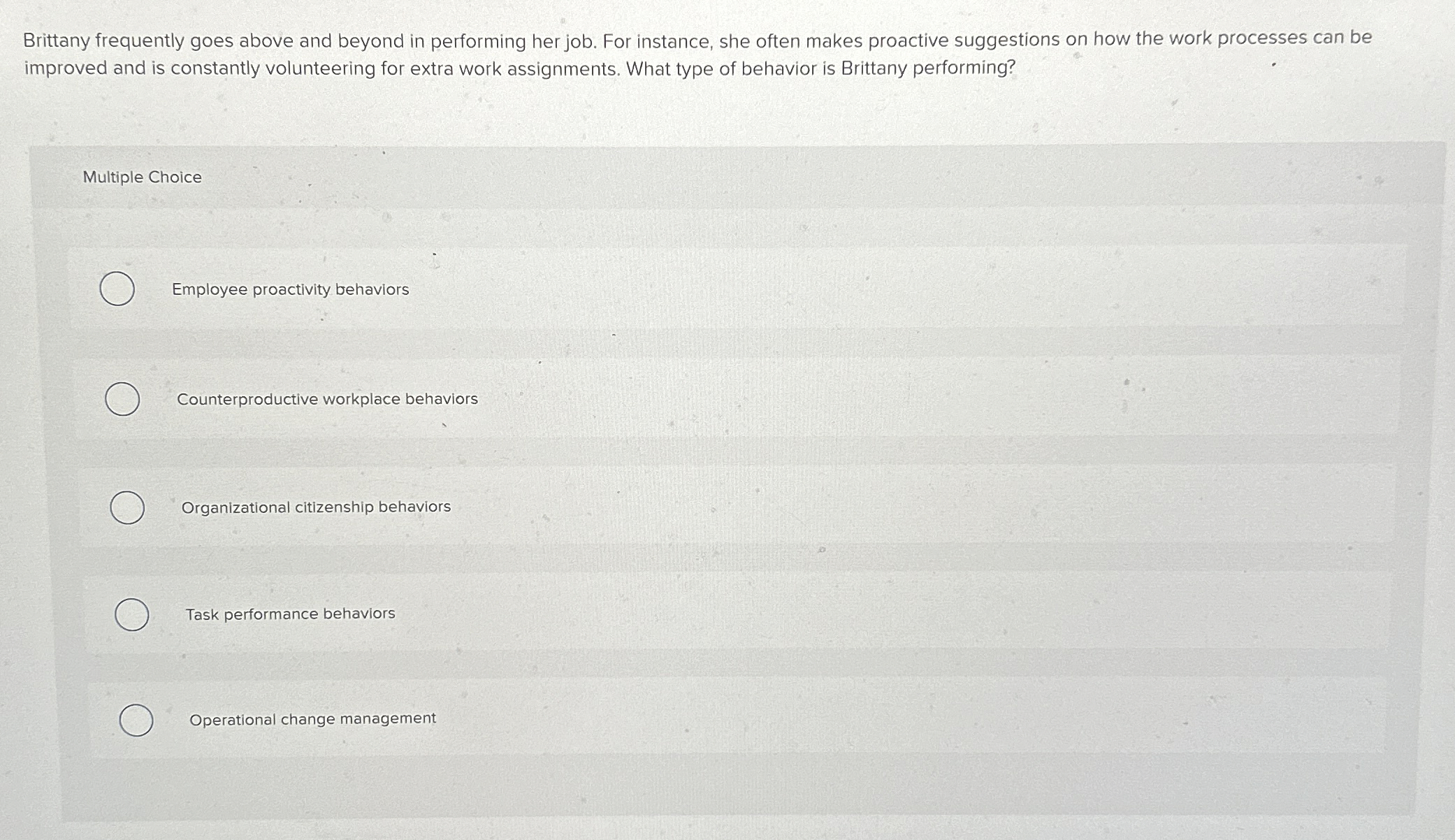This screenshot has height=840, width=1455.
Task: Click the 'Employee proactivity behaviors' answer text
Action: [x=290, y=289]
